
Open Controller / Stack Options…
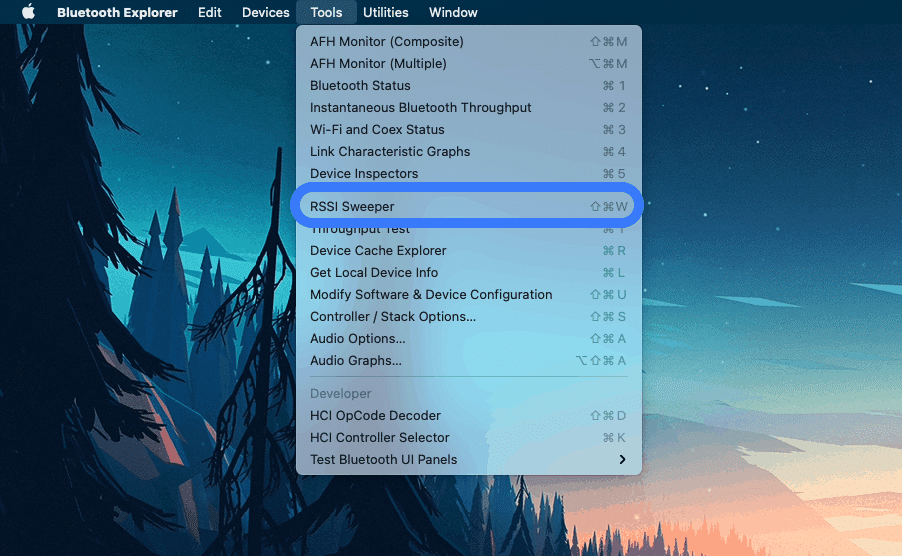click(x=469, y=316)
